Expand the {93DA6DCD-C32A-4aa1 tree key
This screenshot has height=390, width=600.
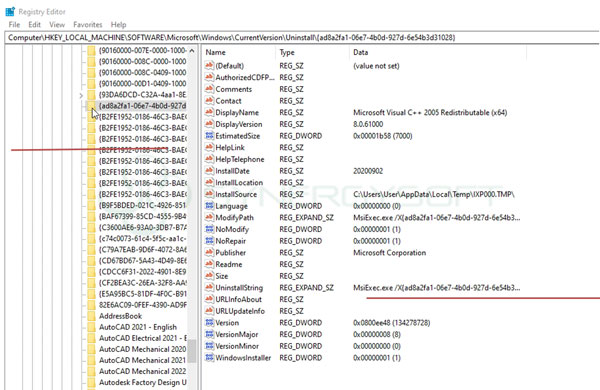click(x=81, y=95)
